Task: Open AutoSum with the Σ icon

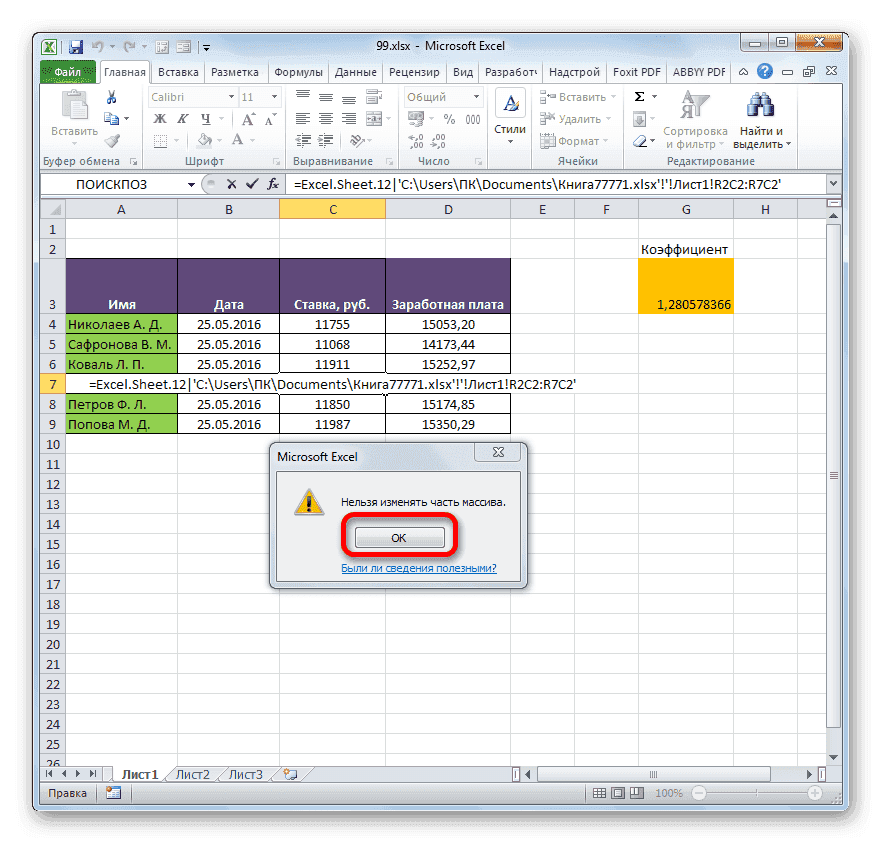Action: click(638, 95)
